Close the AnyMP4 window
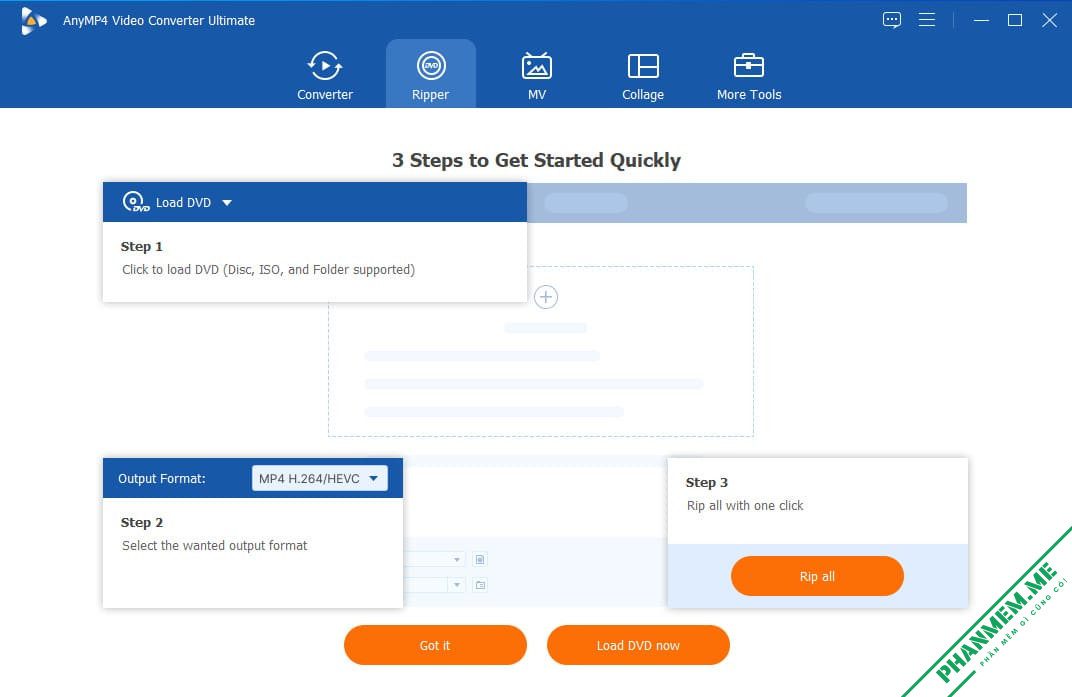Screen dimensions: 1072x697 click(1049, 21)
